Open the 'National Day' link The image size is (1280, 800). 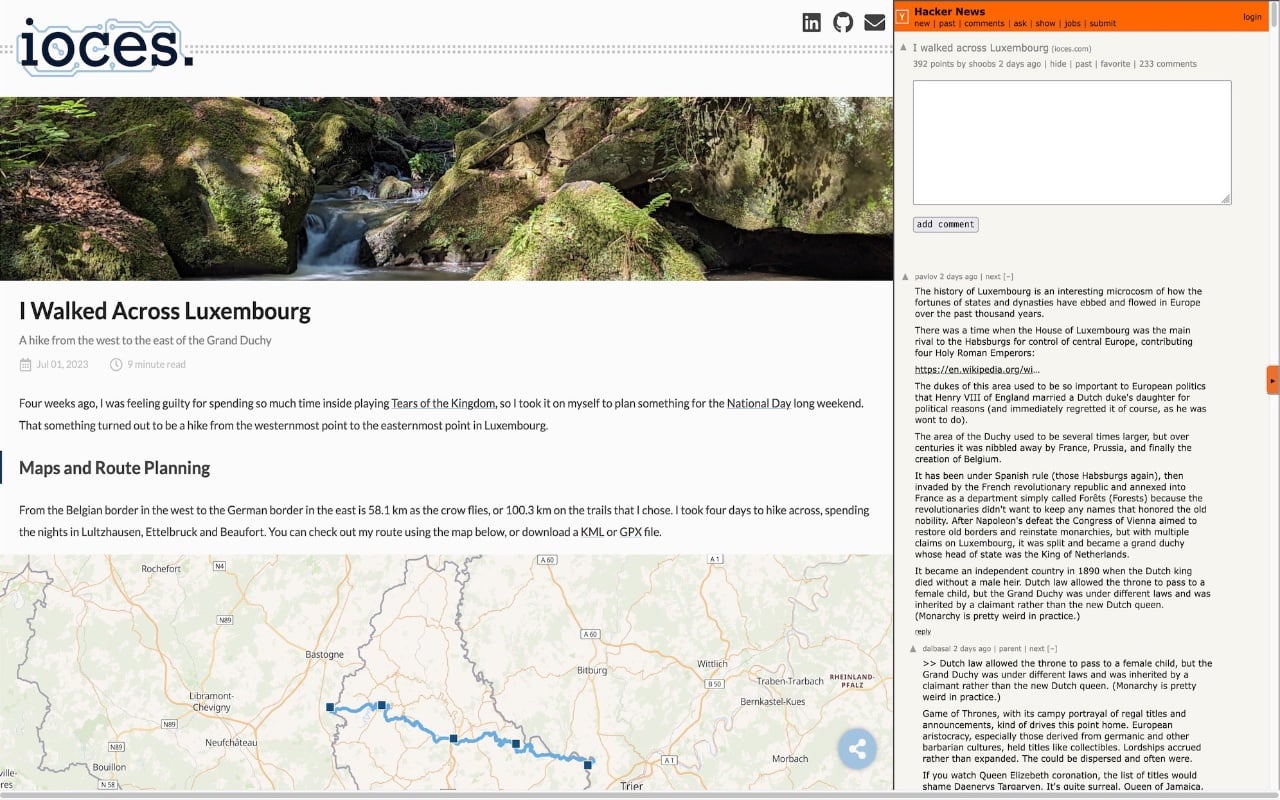tap(759, 403)
